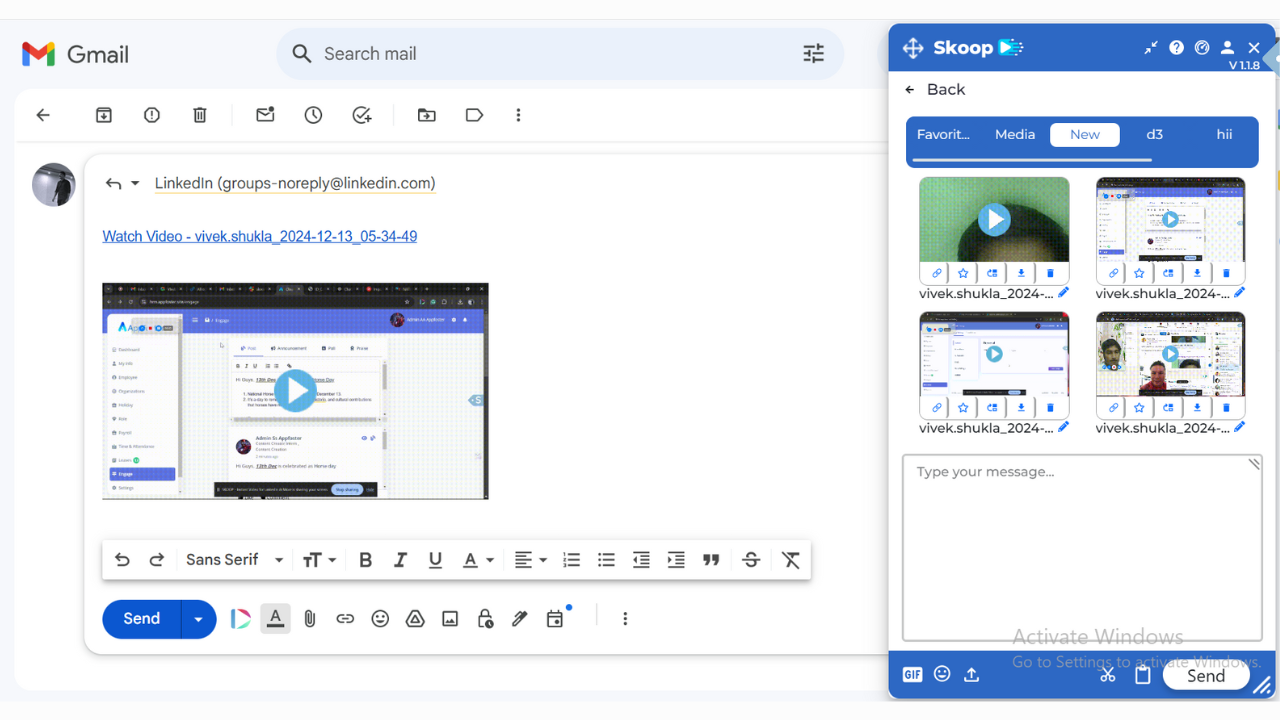Redo the edit in compose toolbar
This screenshot has width=1280, height=720.
pos(156,560)
